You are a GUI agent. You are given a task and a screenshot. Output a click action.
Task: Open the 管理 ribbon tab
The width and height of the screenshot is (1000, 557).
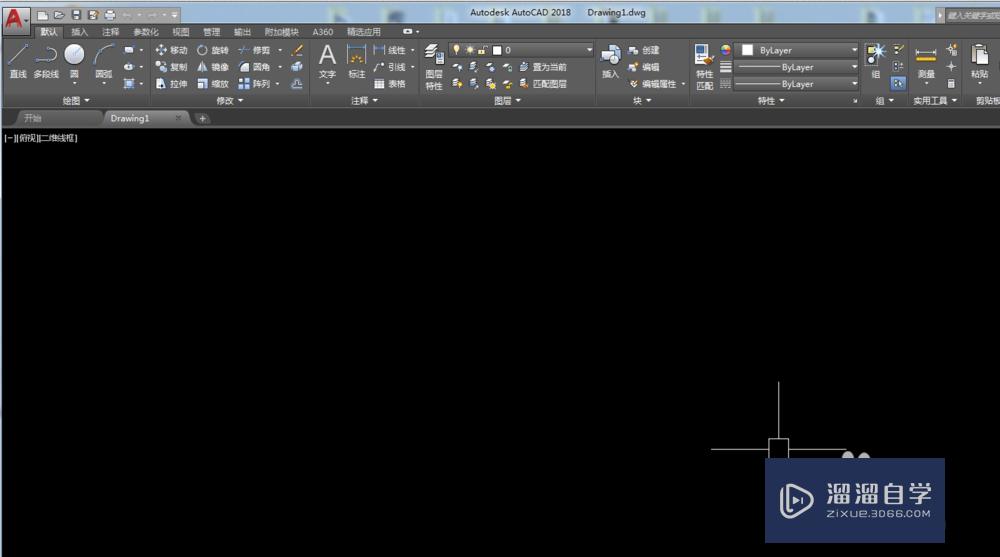211,32
